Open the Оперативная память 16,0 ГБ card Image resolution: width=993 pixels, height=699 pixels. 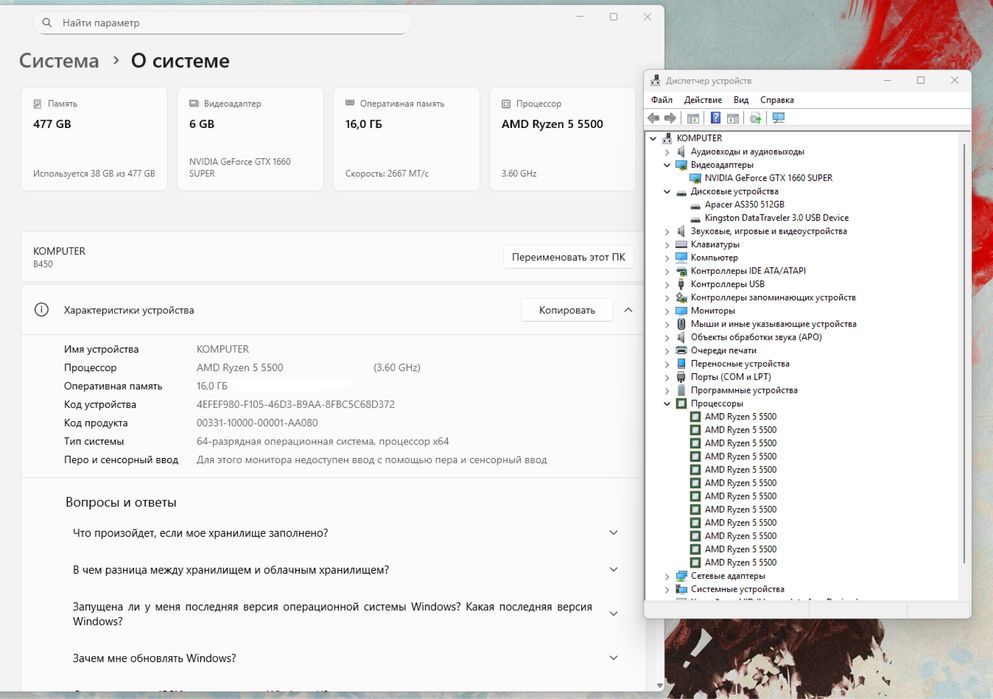[407, 139]
